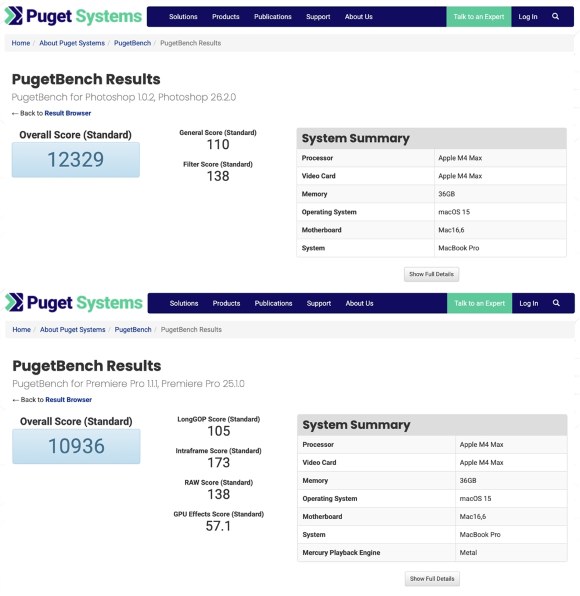This screenshot has width=580, height=596.
Task: Open Support in the top navbar
Action: 318,17
